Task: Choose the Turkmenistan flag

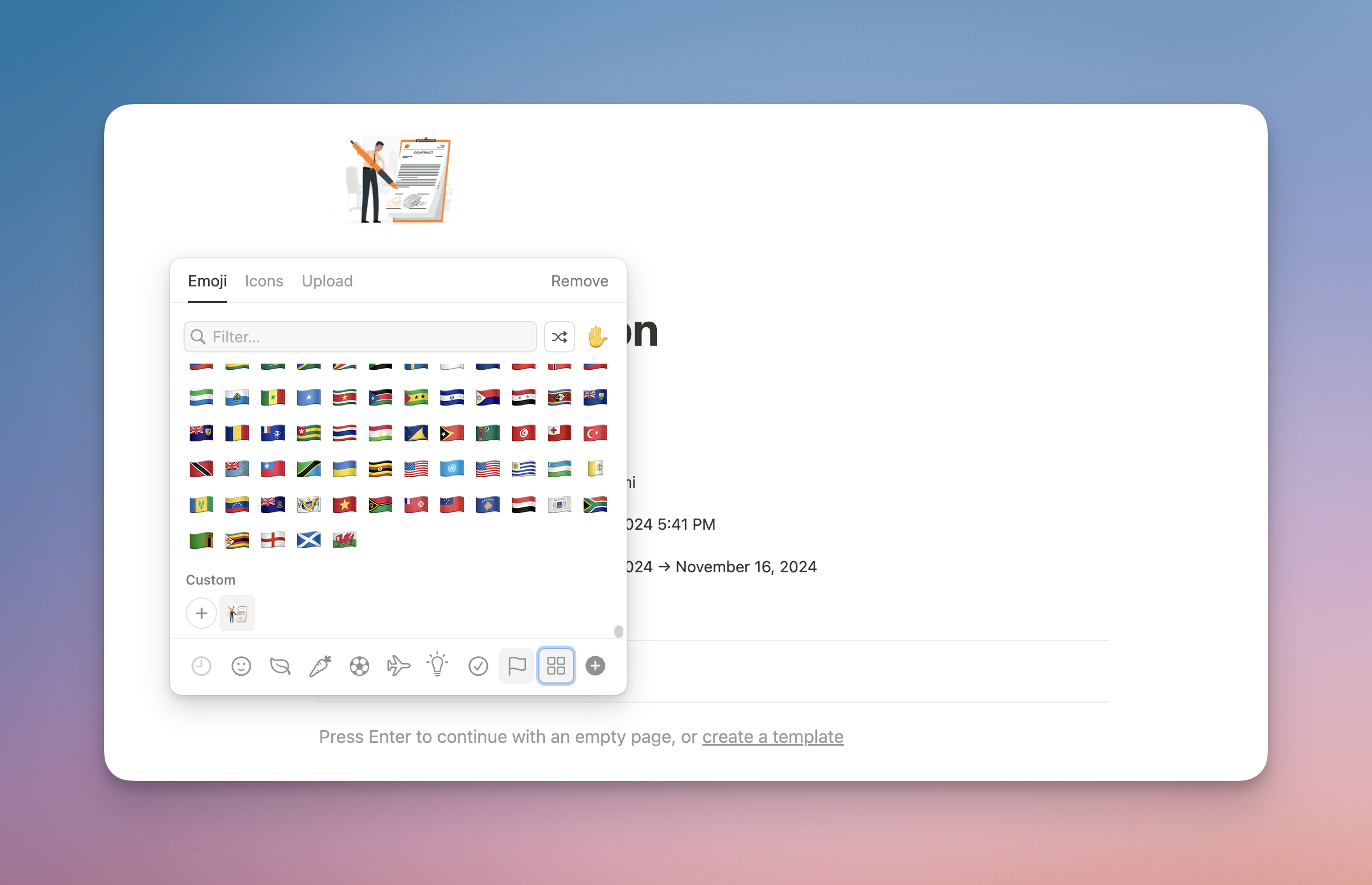Action: pos(487,433)
